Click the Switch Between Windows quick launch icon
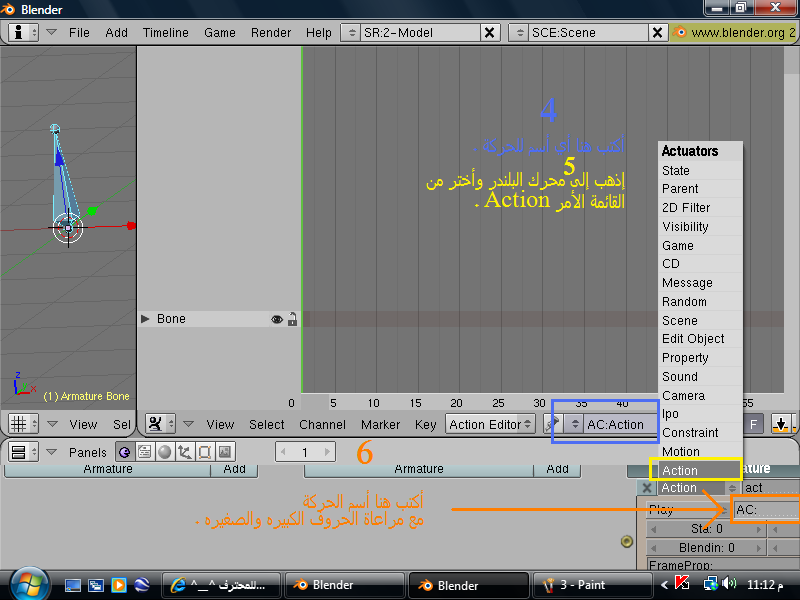The width and height of the screenshot is (800, 600). point(96,585)
